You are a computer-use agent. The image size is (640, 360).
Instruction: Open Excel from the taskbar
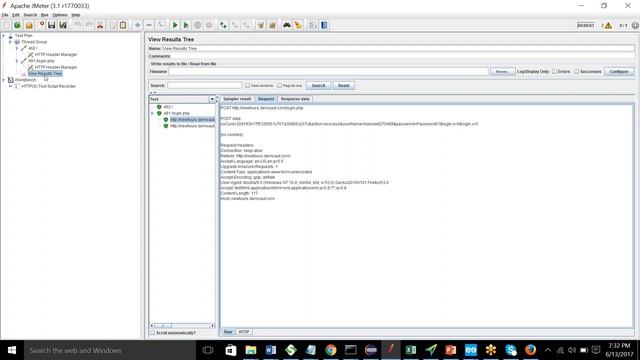(x=411, y=350)
